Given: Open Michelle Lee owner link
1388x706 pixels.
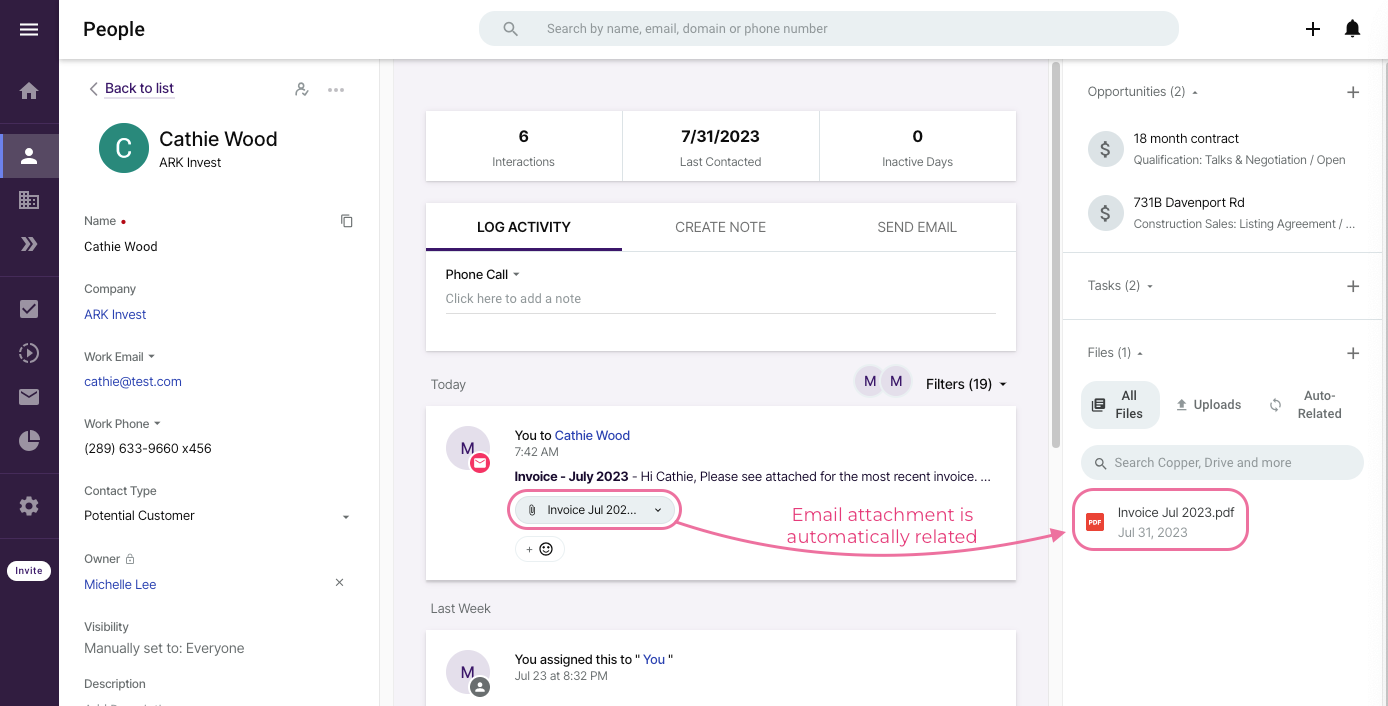Looking at the screenshot, I should click(120, 584).
